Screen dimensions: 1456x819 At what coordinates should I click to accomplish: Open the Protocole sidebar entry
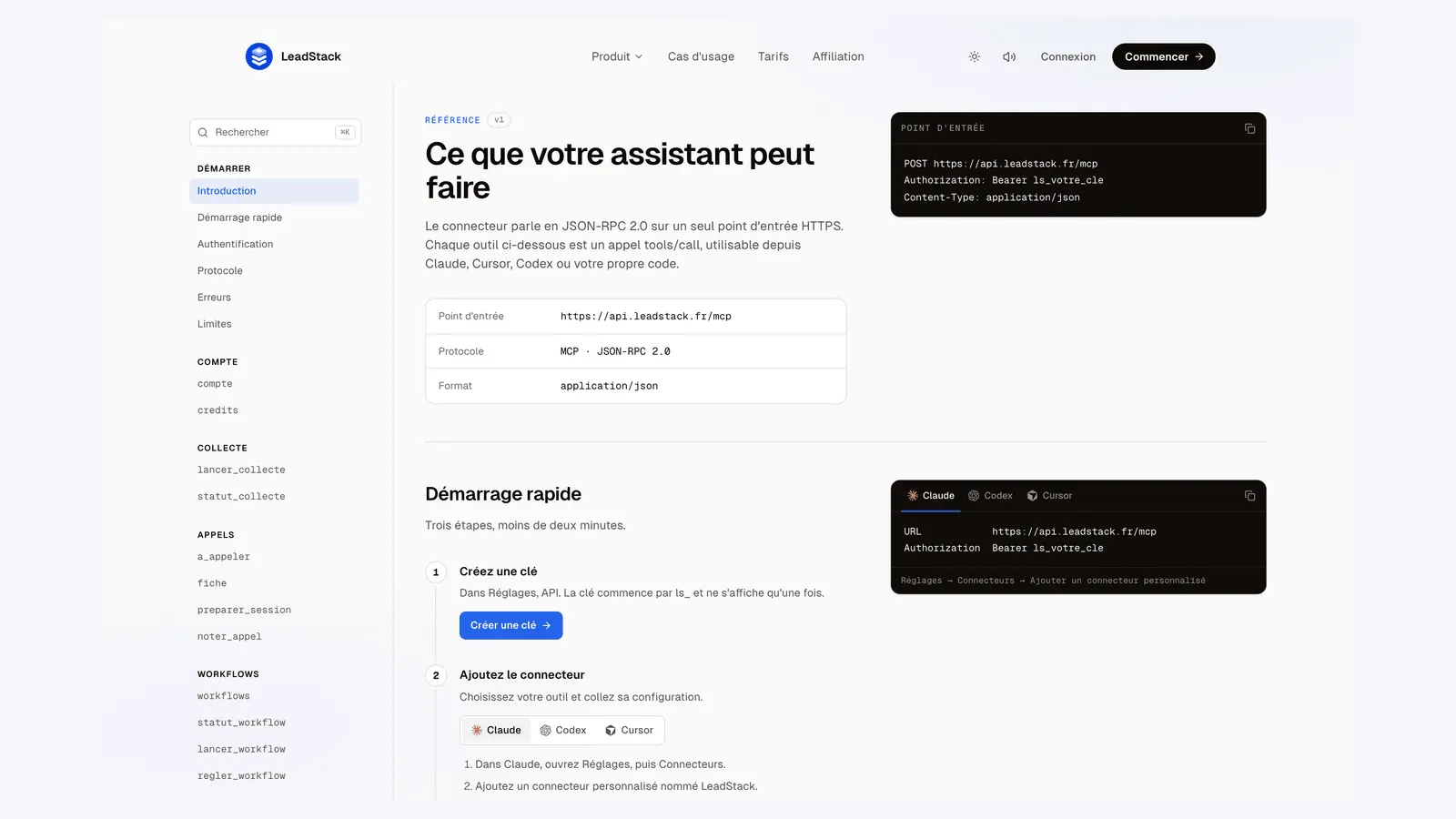pyautogui.click(x=220, y=271)
